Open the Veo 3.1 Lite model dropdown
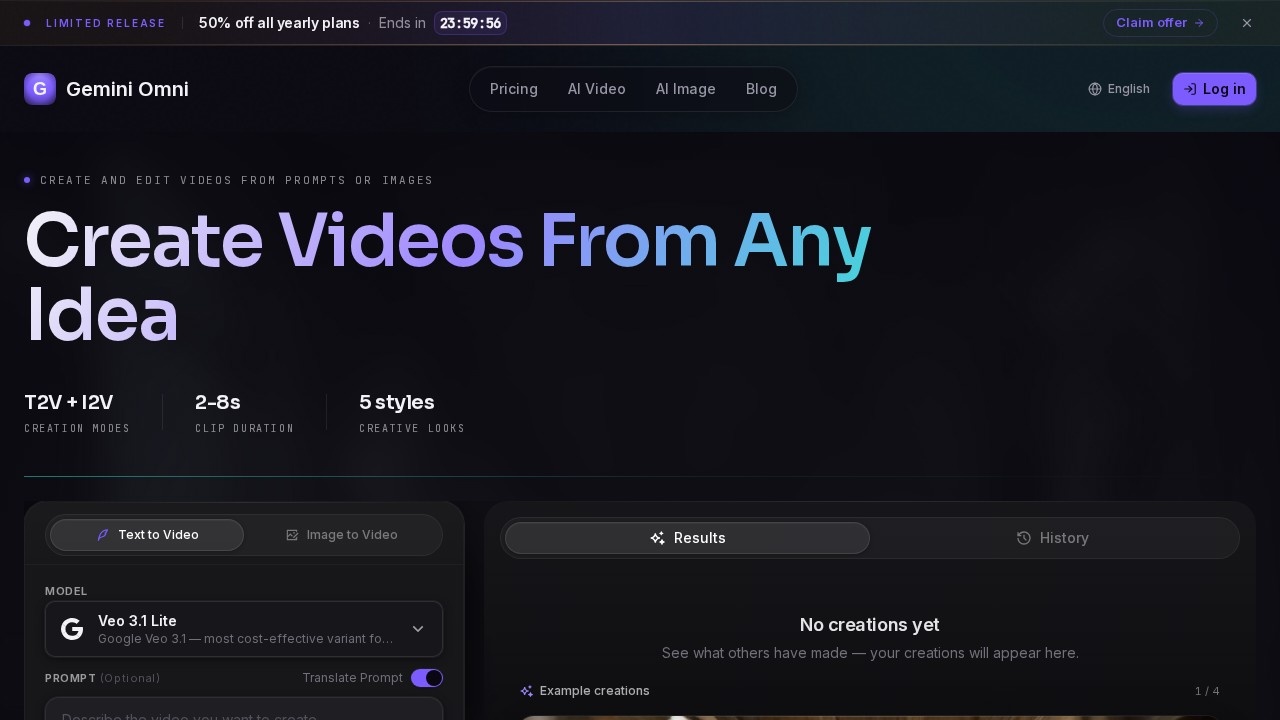 [244, 629]
